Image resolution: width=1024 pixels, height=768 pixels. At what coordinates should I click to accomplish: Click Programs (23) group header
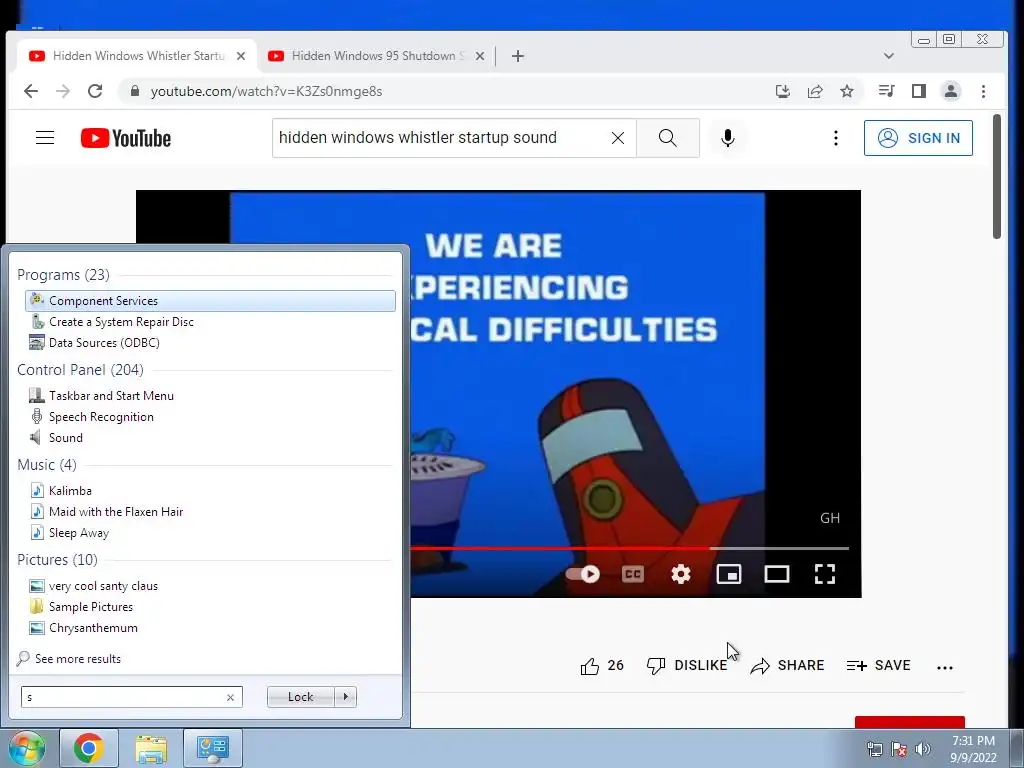(63, 275)
